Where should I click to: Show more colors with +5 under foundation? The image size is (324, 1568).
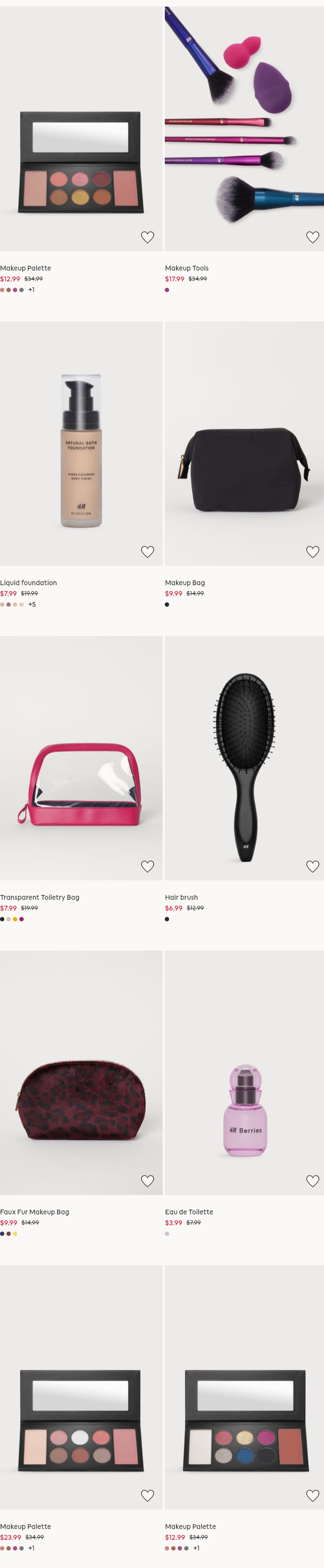[x=32, y=605]
